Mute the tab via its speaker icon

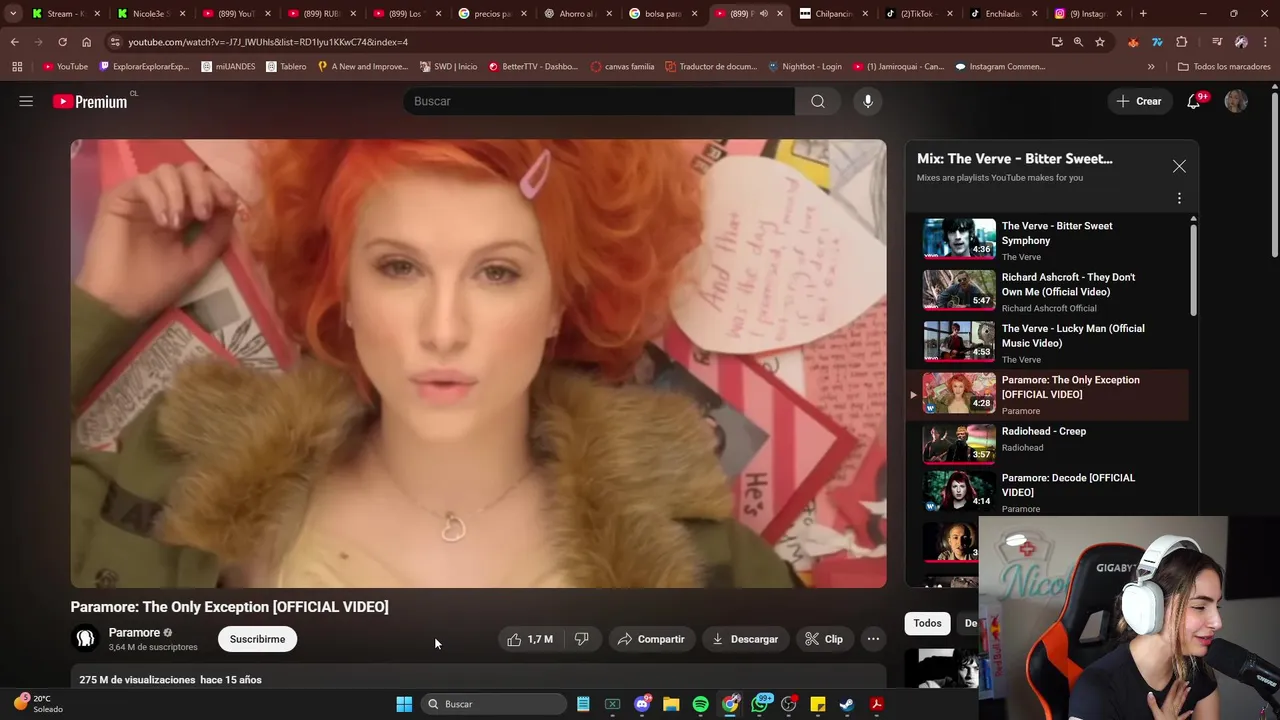(x=763, y=14)
